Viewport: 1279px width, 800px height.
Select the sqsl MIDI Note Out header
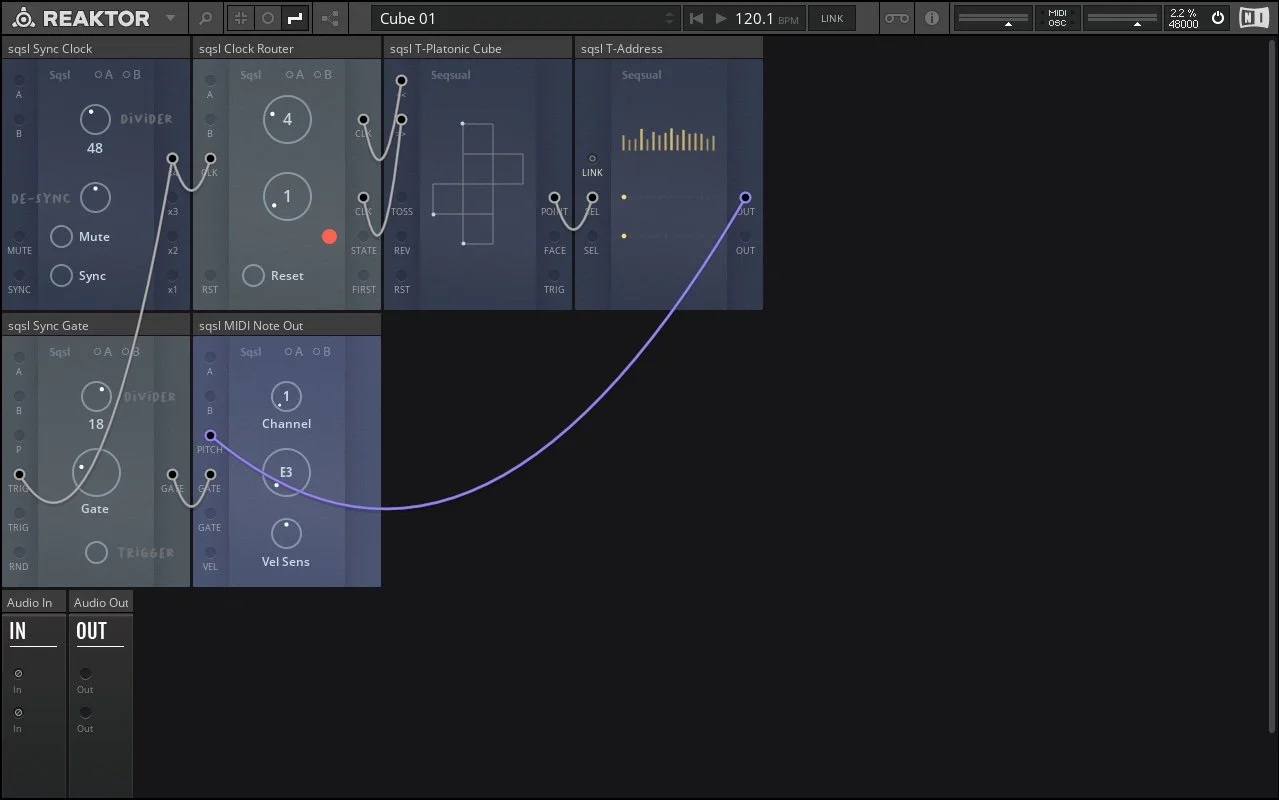pos(287,325)
